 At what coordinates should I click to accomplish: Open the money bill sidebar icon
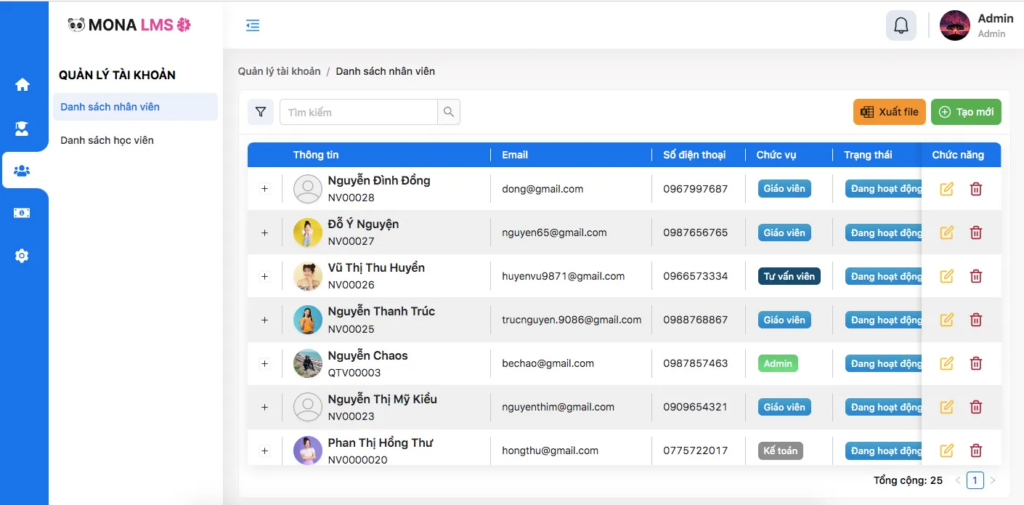pos(22,213)
